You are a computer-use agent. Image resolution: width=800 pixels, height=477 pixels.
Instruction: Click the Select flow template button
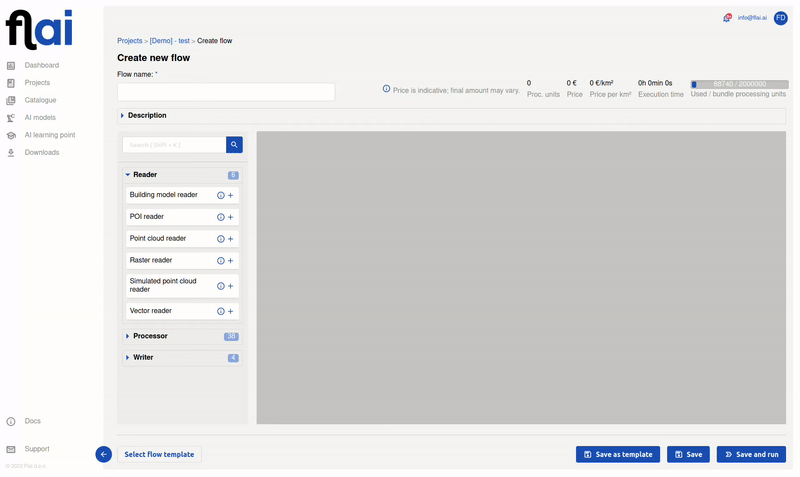click(159, 454)
